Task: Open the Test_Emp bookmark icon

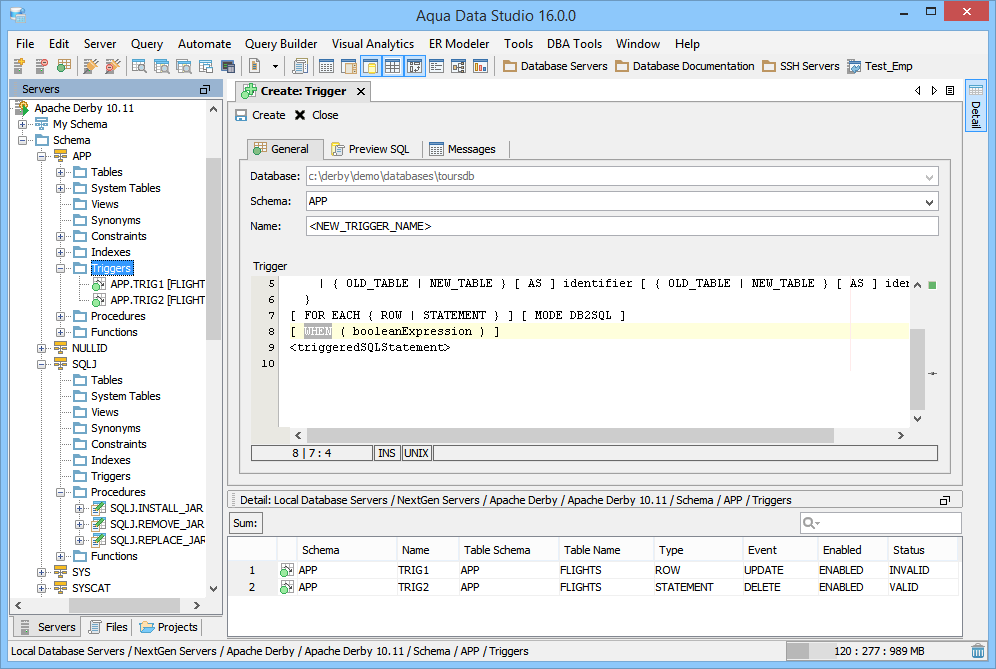Action: 854,66
